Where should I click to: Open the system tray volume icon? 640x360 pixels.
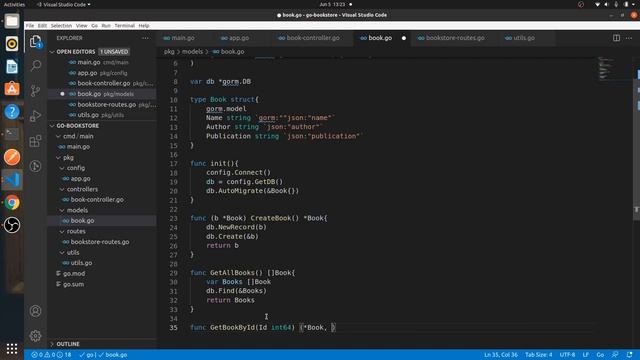(x=607, y=4)
